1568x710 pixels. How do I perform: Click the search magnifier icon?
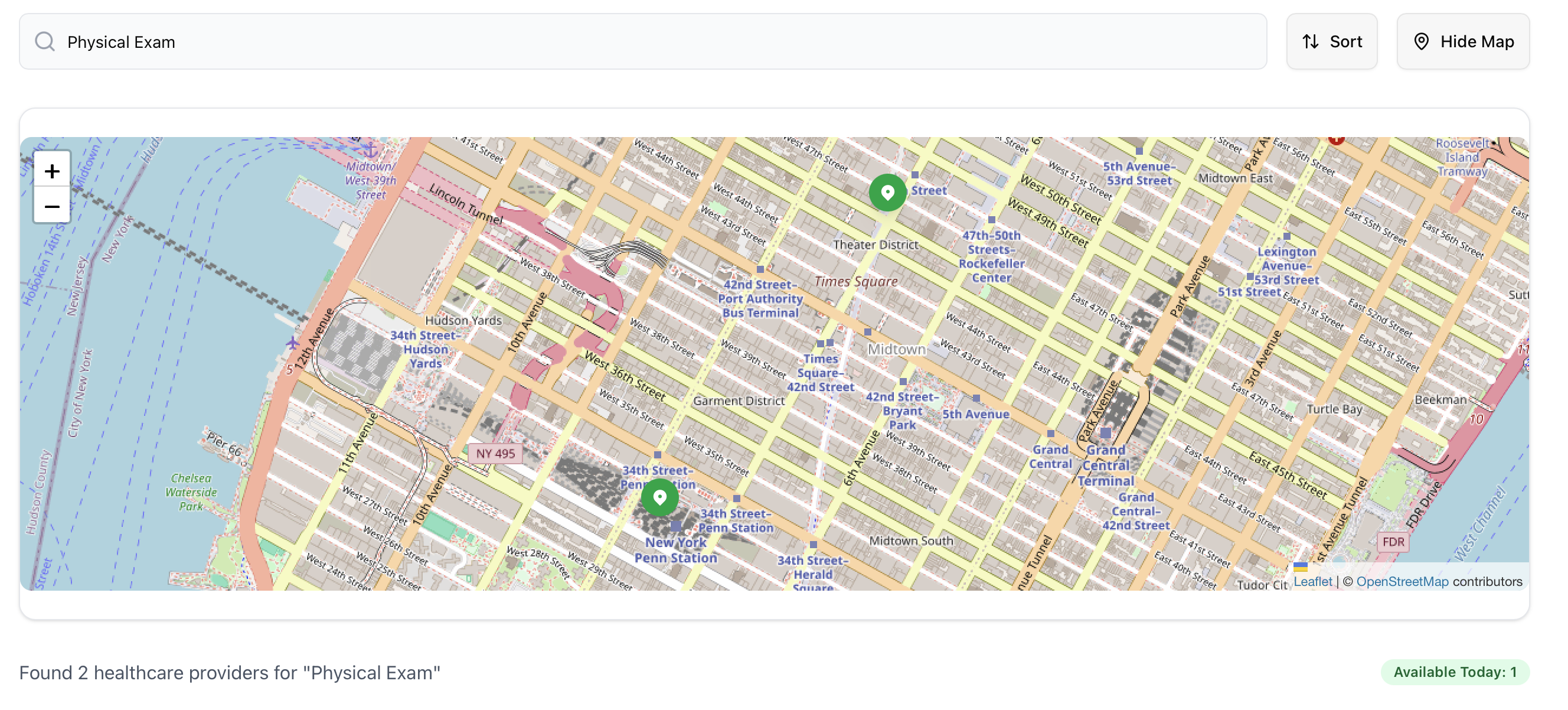(x=44, y=41)
